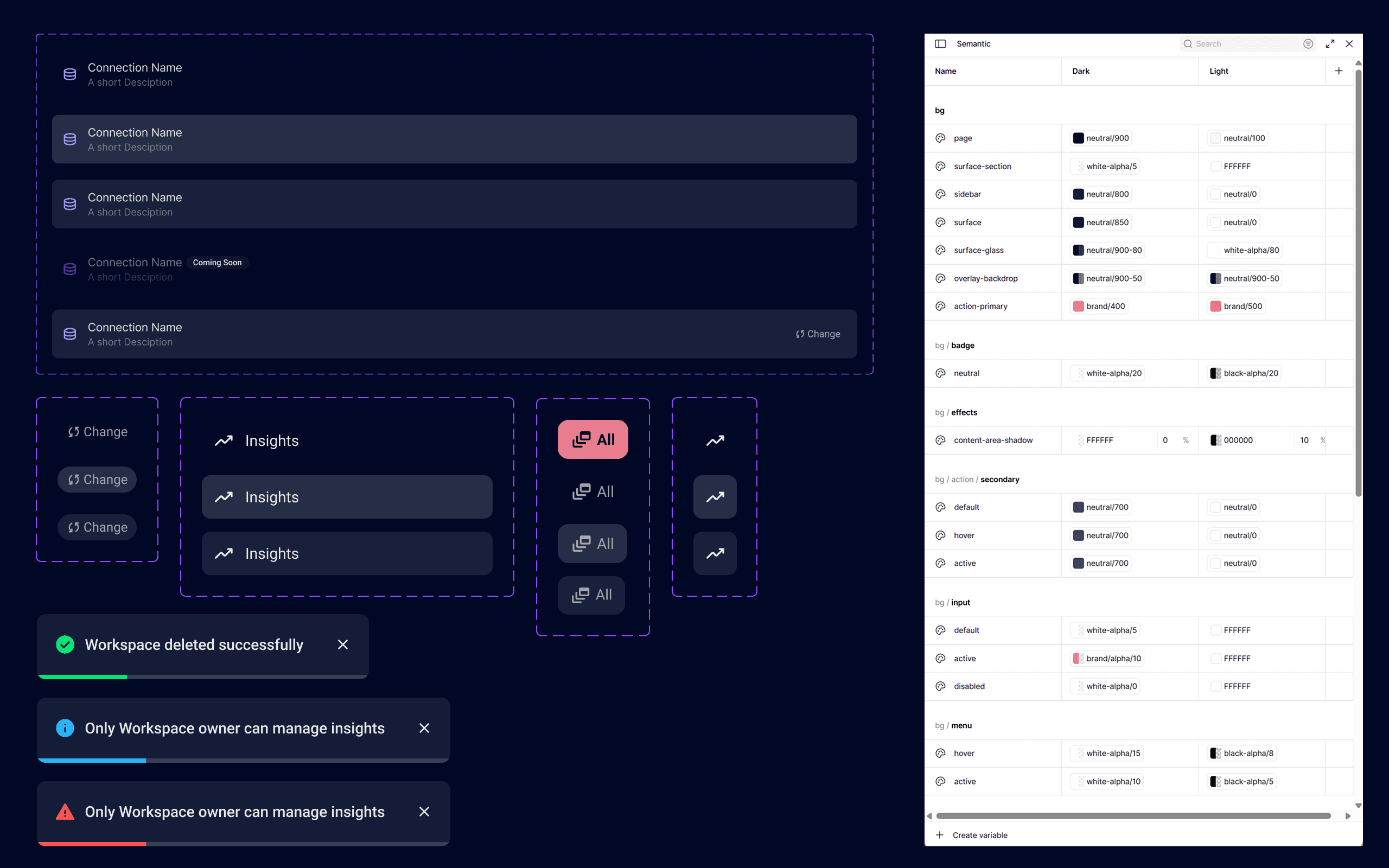Click the top standalone trend arrow icon
This screenshot has height=868, width=1389.
click(715, 441)
